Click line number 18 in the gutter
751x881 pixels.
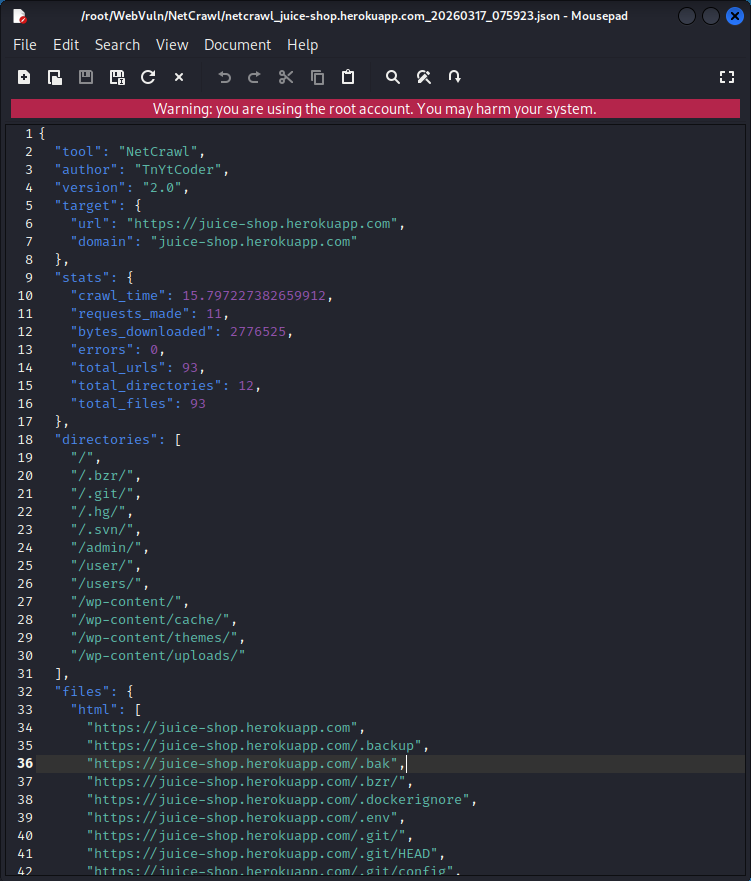25,439
